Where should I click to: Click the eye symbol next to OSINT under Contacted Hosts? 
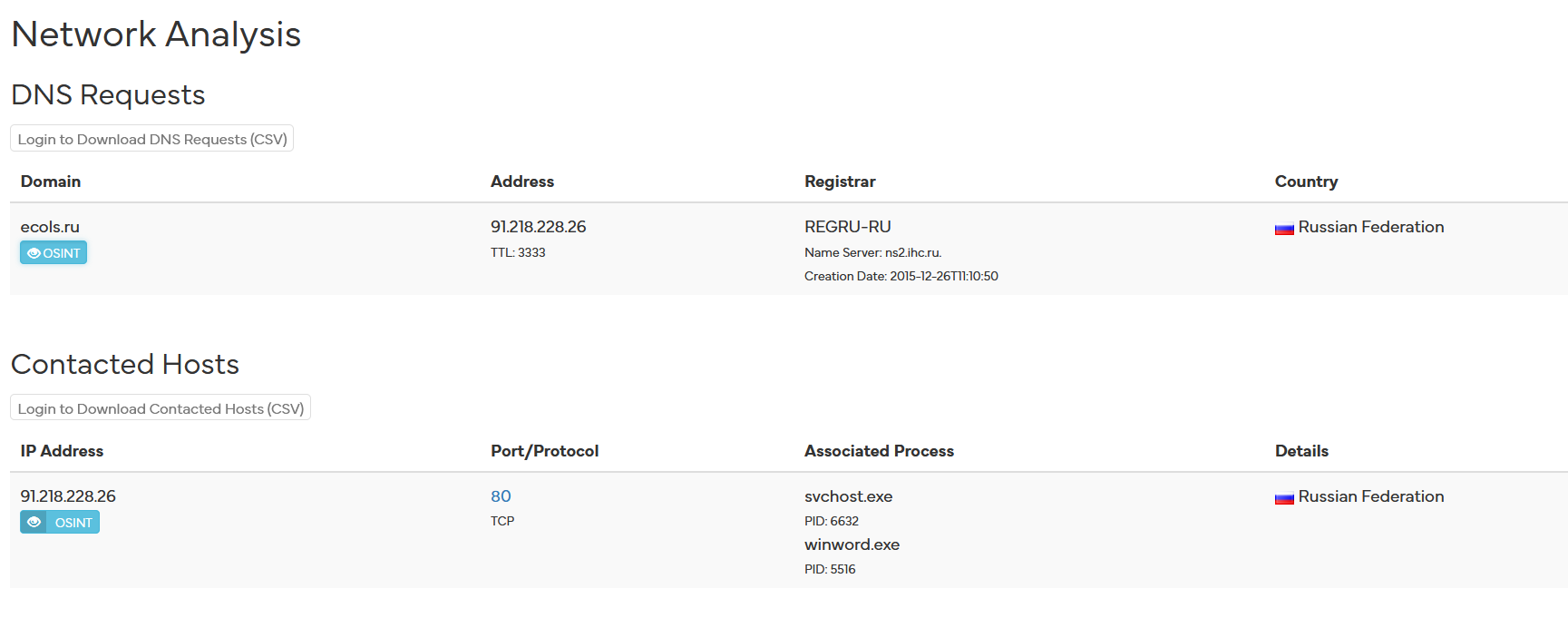[34, 522]
